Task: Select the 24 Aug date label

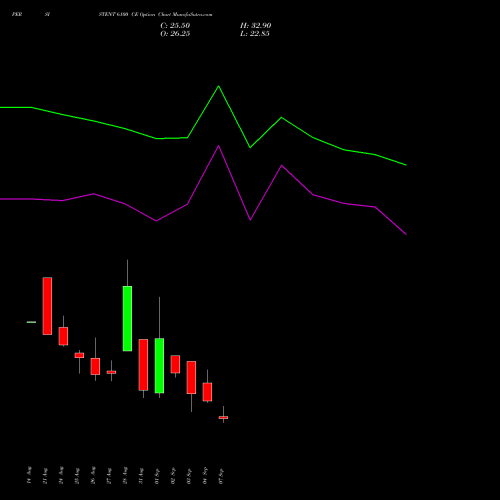Action: tap(61, 476)
